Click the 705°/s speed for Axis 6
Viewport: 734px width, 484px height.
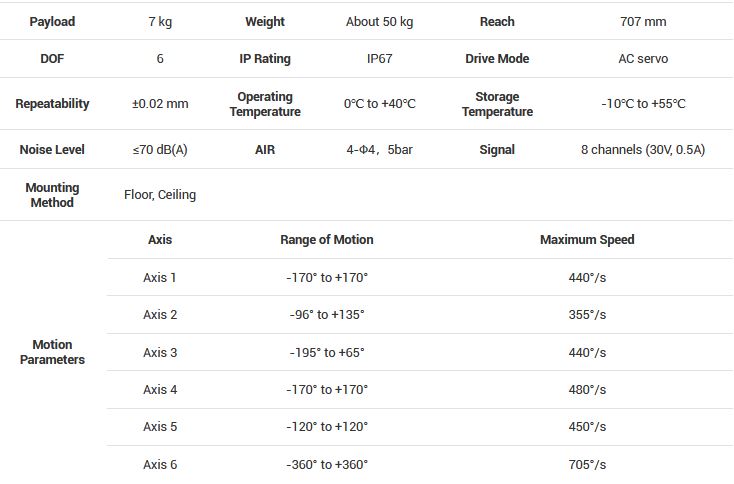click(x=587, y=464)
